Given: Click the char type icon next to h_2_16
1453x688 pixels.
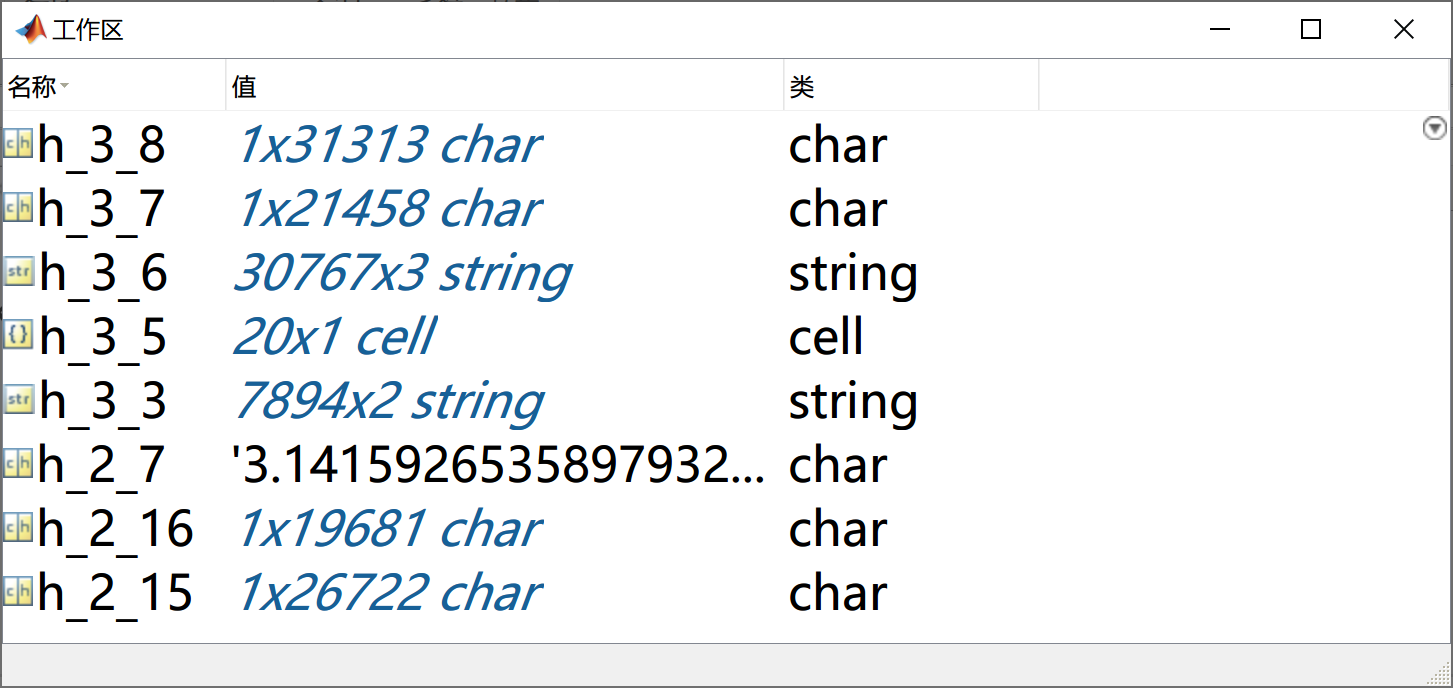Looking at the screenshot, I should pyautogui.click(x=16, y=528).
